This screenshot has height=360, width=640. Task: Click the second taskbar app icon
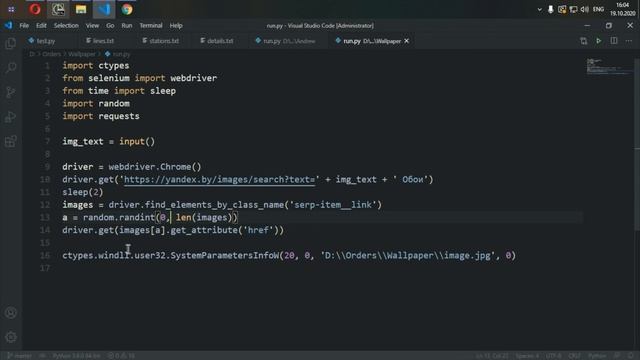click(x=58, y=9)
